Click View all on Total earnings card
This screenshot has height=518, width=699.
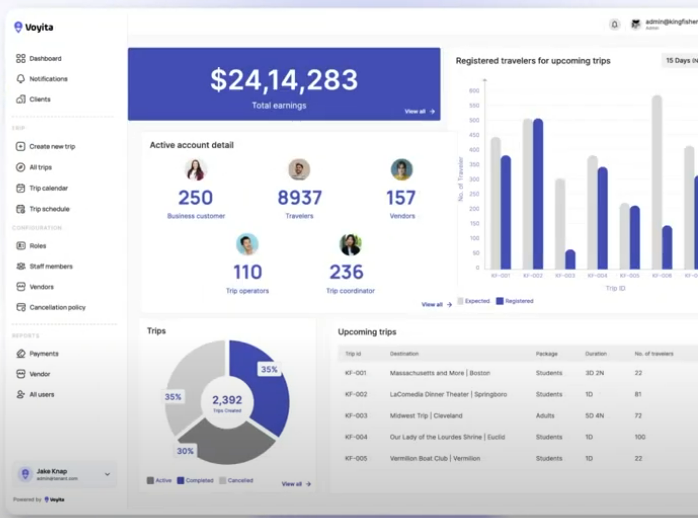(x=419, y=111)
